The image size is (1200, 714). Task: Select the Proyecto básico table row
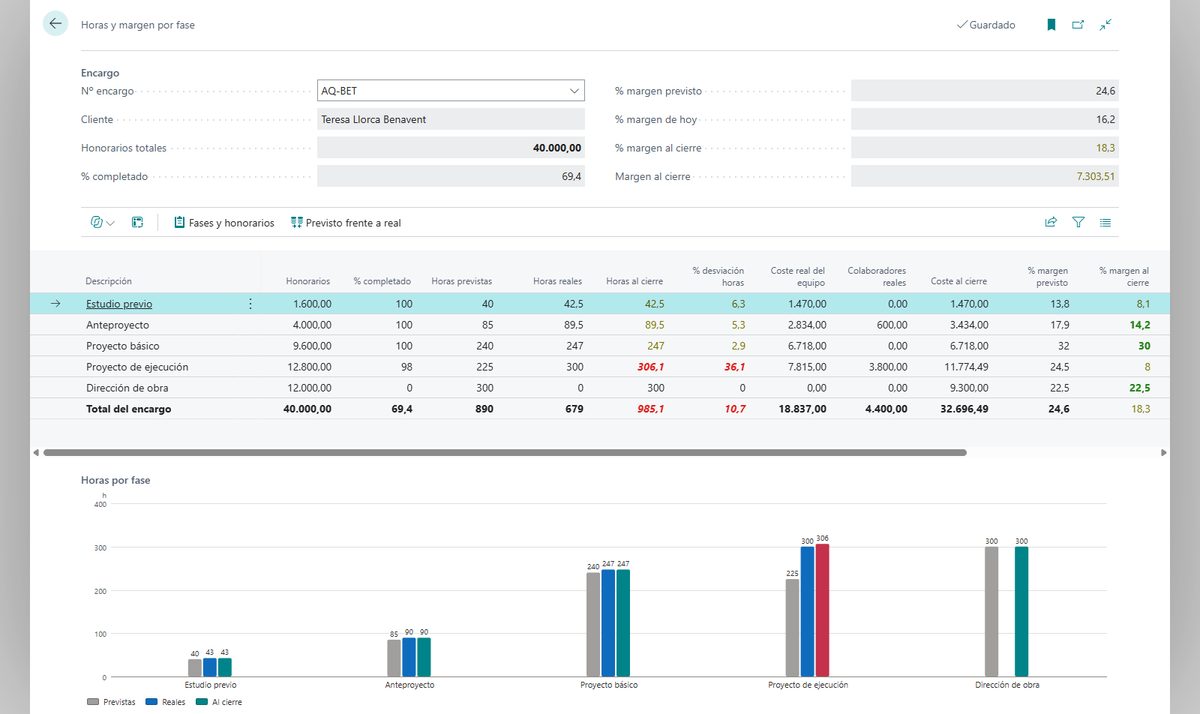click(x=600, y=346)
